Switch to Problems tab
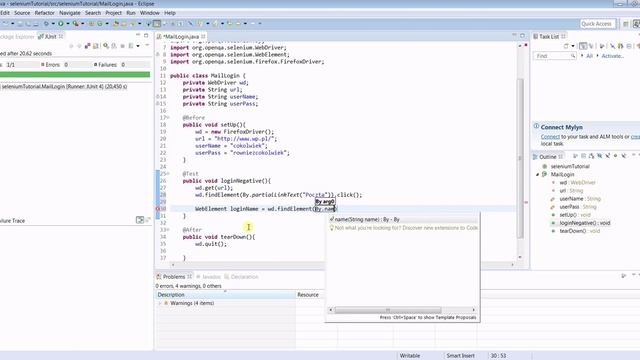The width and height of the screenshot is (640, 360). [174, 277]
